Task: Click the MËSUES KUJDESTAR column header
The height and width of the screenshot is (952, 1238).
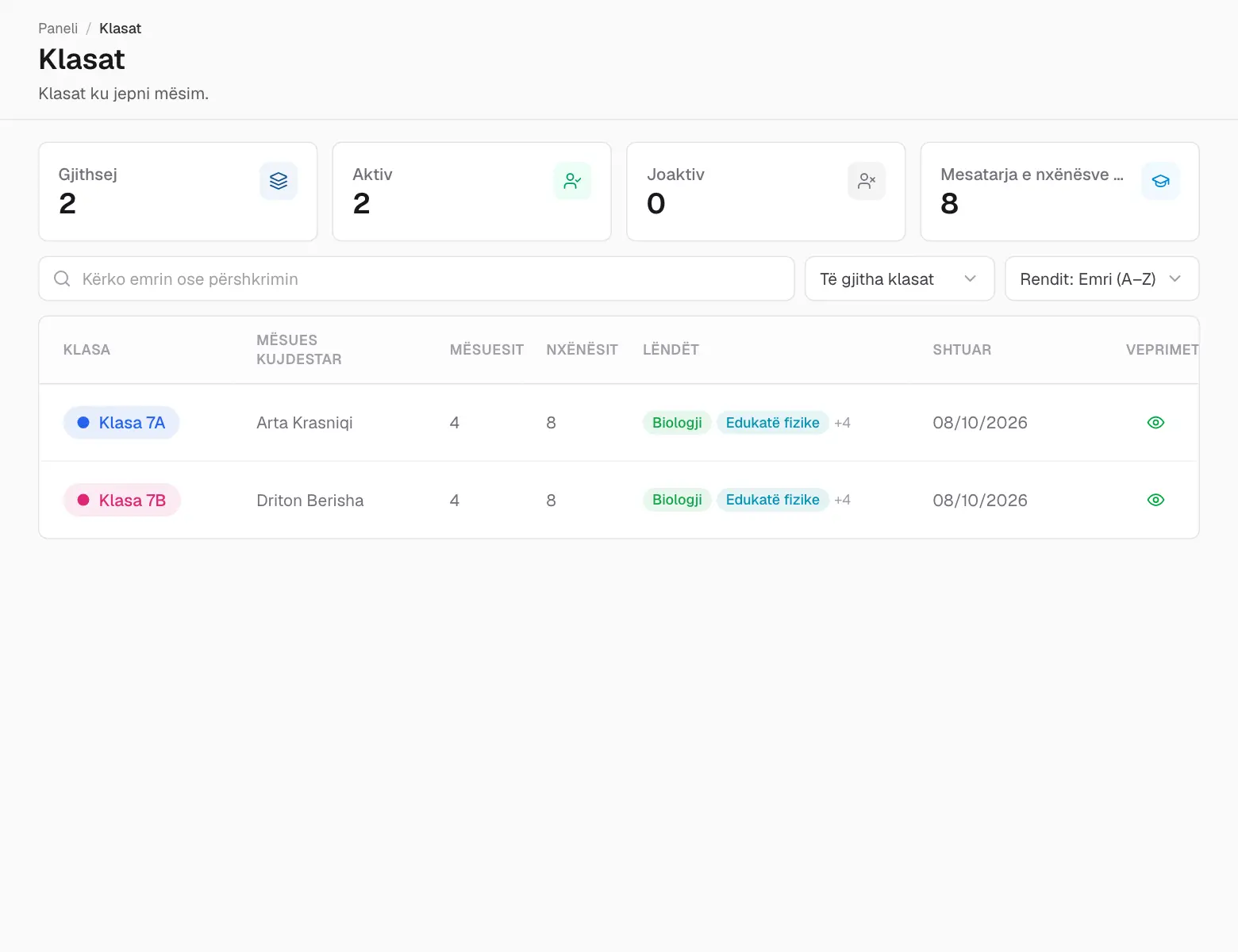Action: [299, 350]
